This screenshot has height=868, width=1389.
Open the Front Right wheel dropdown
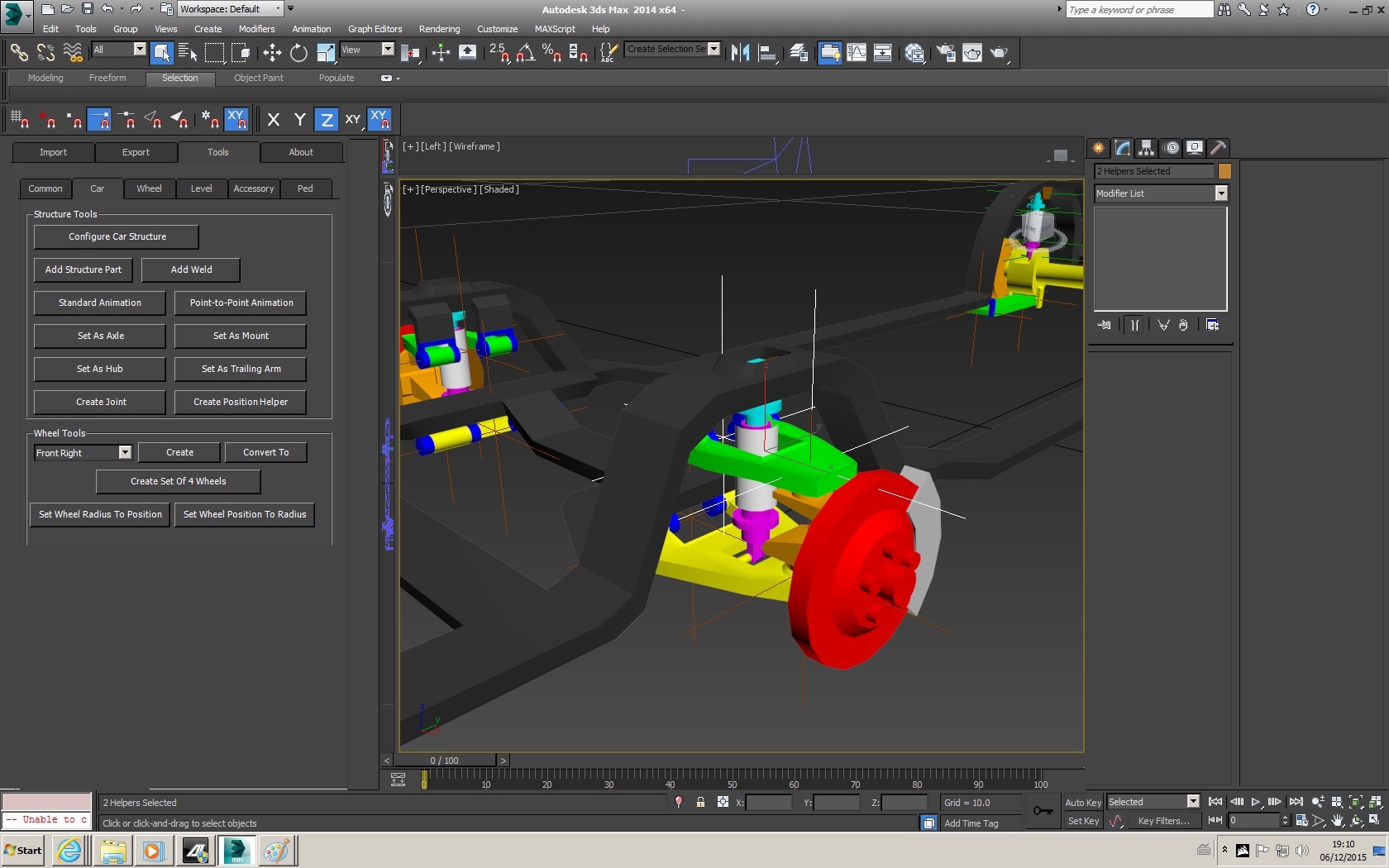tap(125, 453)
